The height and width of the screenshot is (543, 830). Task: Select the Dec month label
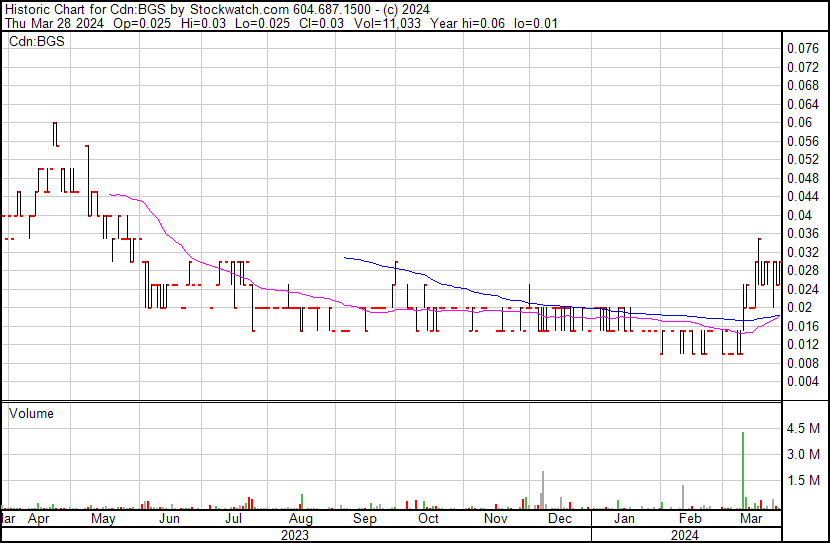pos(560,519)
